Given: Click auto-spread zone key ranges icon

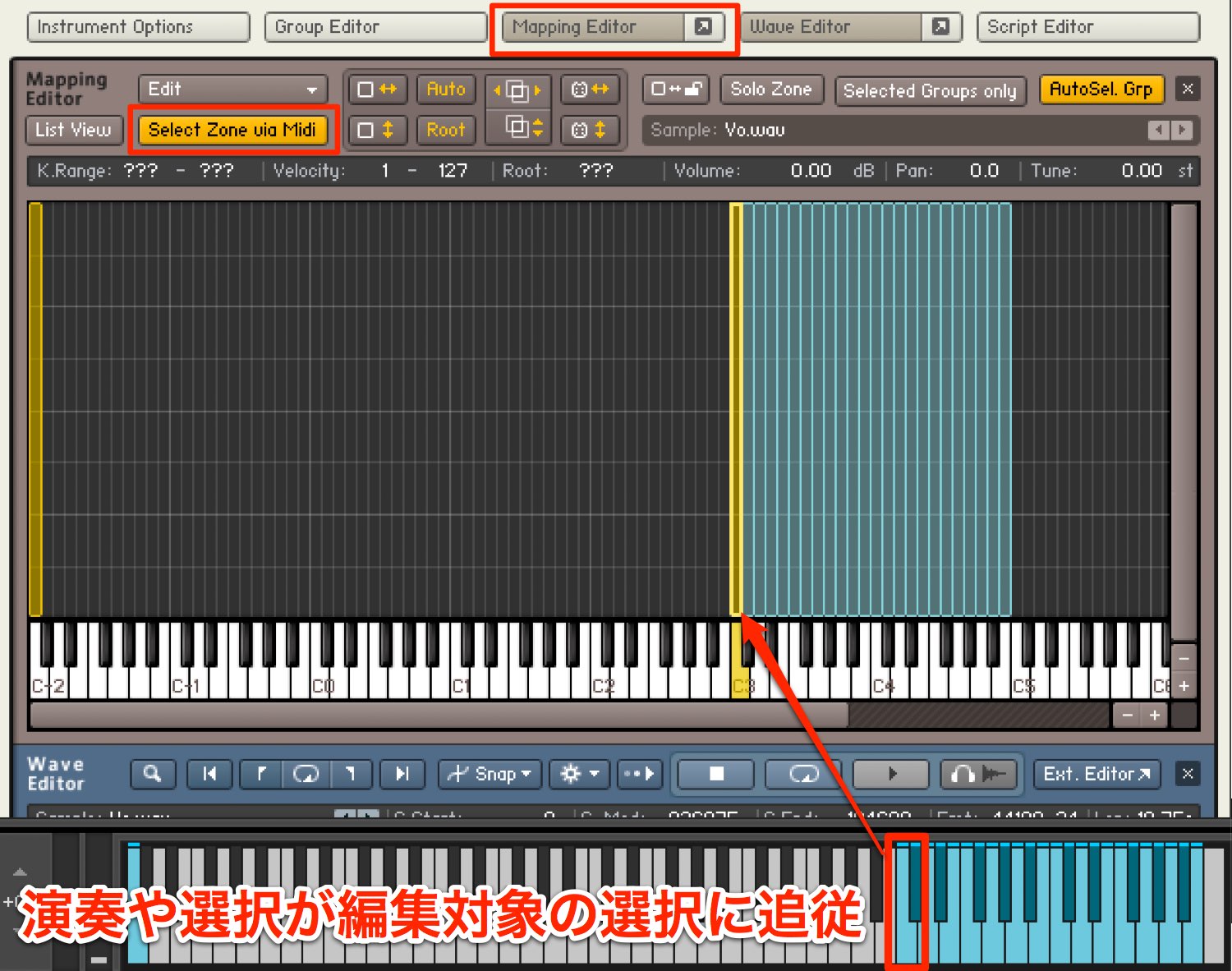Looking at the screenshot, I should [590, 89].
